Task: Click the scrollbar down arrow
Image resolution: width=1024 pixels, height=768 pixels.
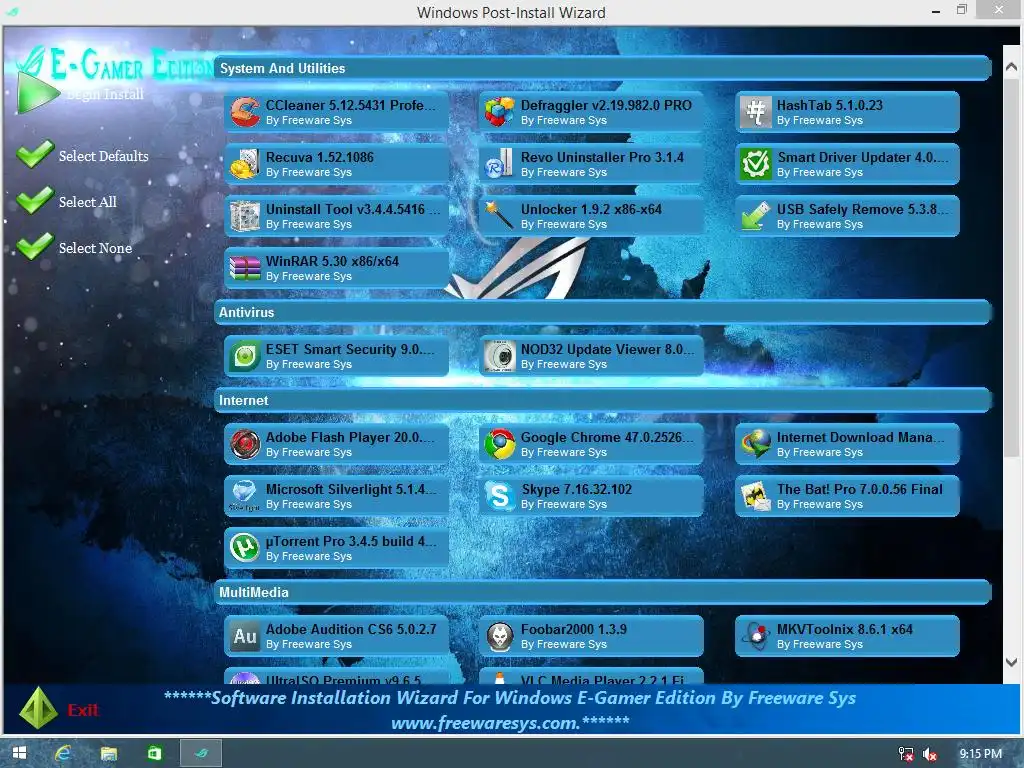Action: click(1011, 662)
